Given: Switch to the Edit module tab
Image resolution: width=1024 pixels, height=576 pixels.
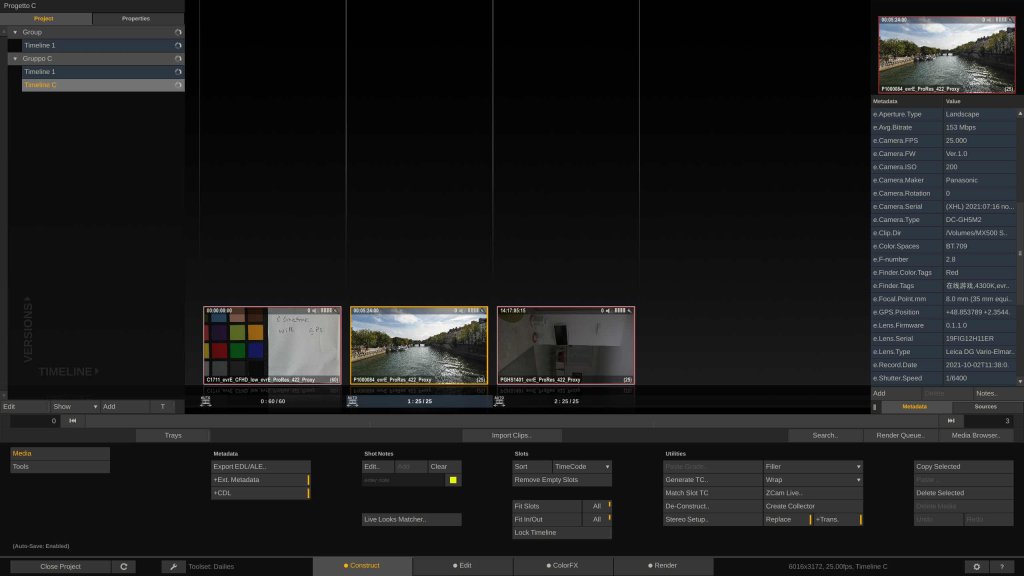Looking at the screenshot, I should coord(462,566).
